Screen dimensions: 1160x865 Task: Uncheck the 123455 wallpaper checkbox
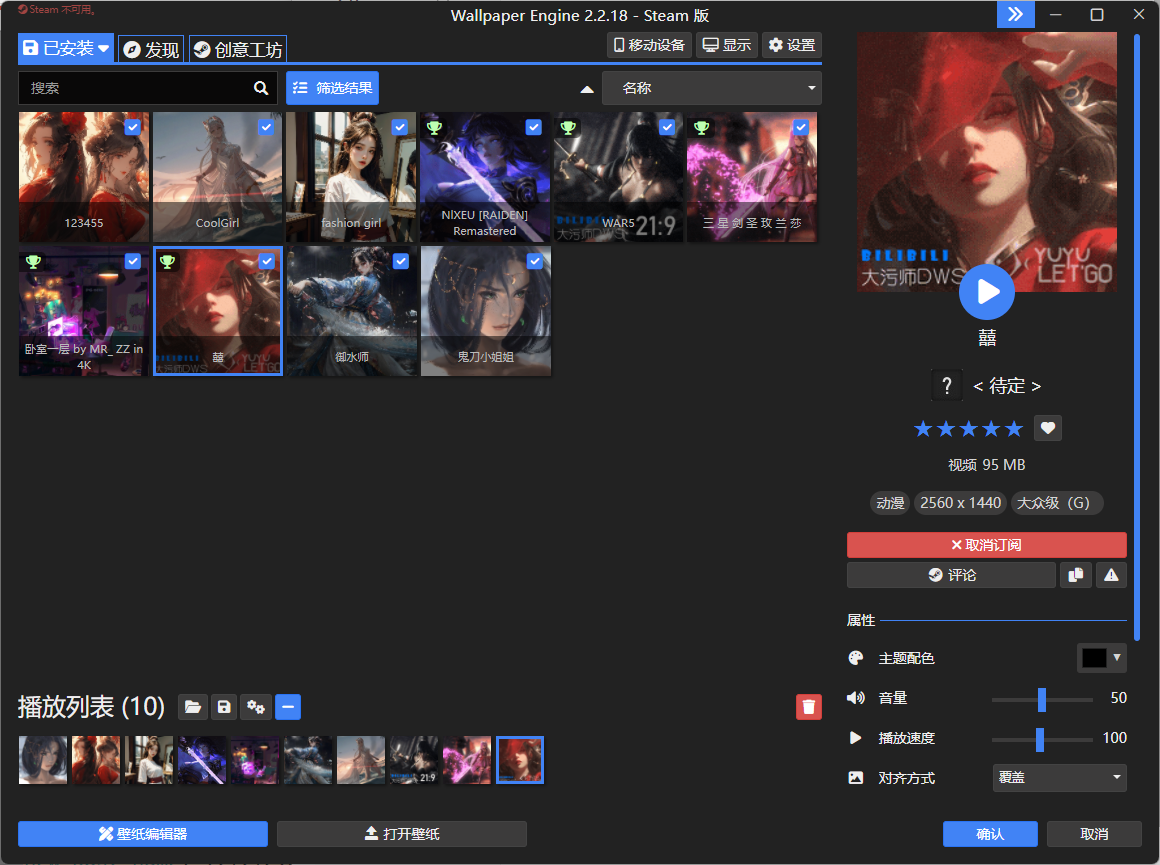[x=132, y=127]
